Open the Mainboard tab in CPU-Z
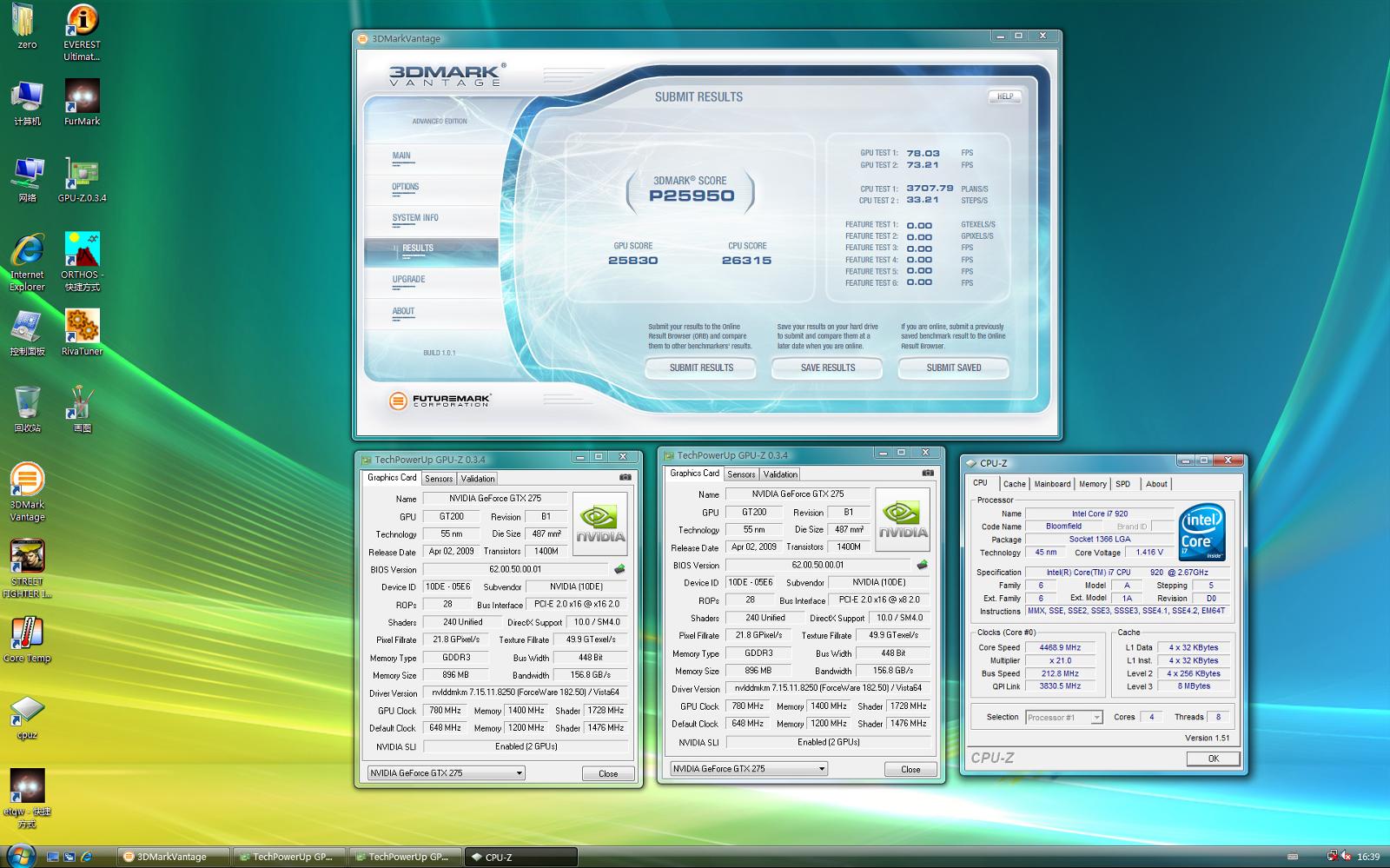This screenshot has width=1390, height=868. coord(1052,484)
